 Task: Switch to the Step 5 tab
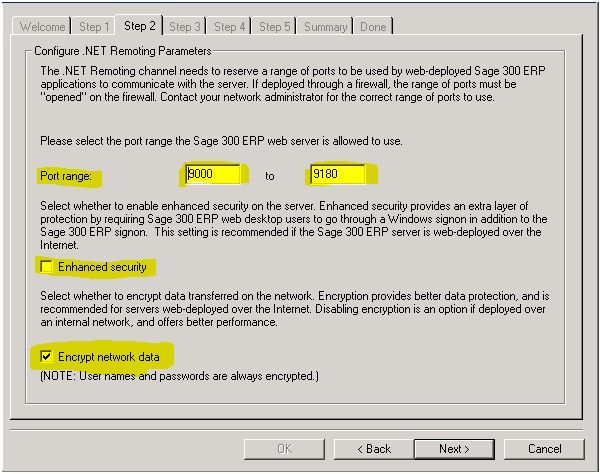274,27
